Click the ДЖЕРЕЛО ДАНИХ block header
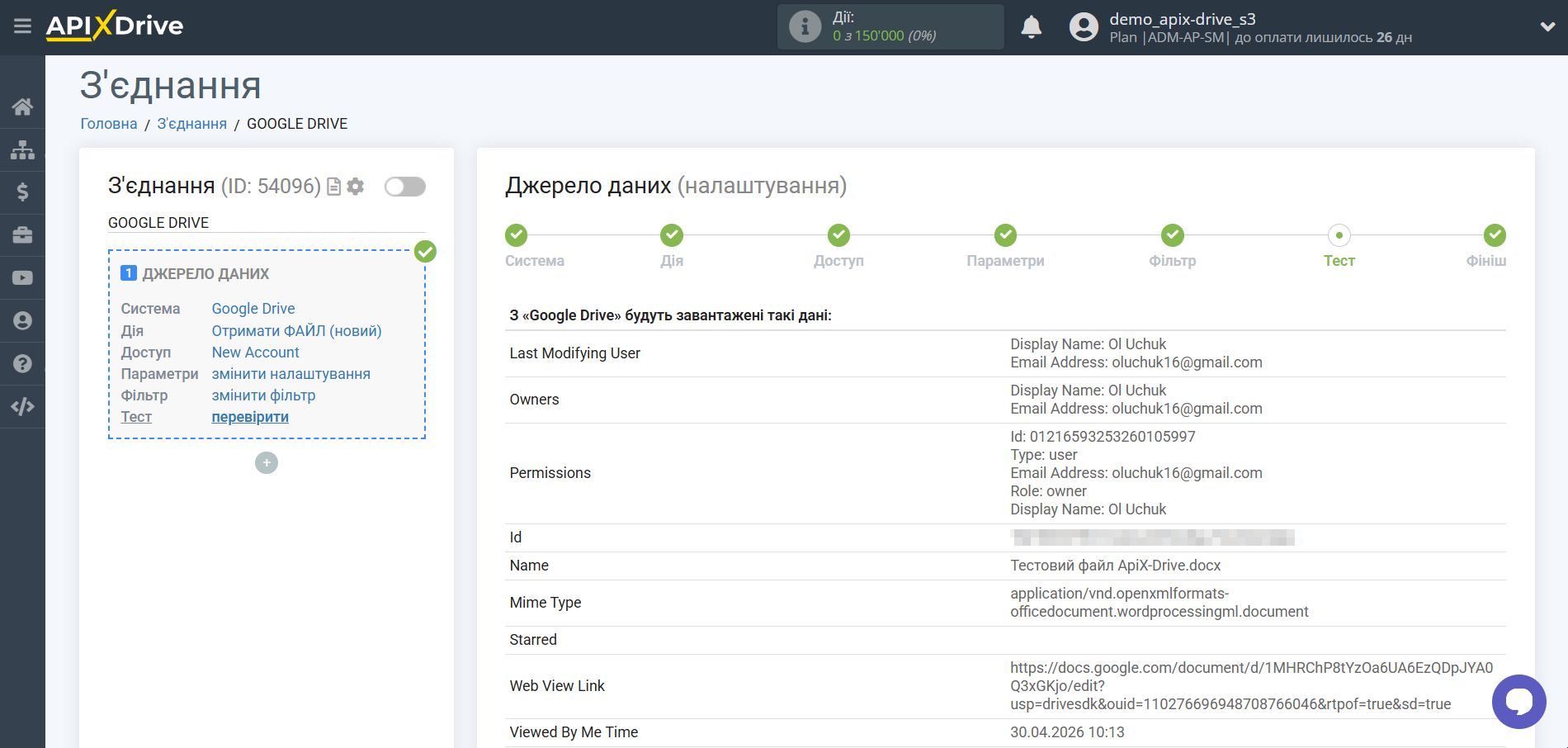The image size is (1568, 748). coord(205,274)
